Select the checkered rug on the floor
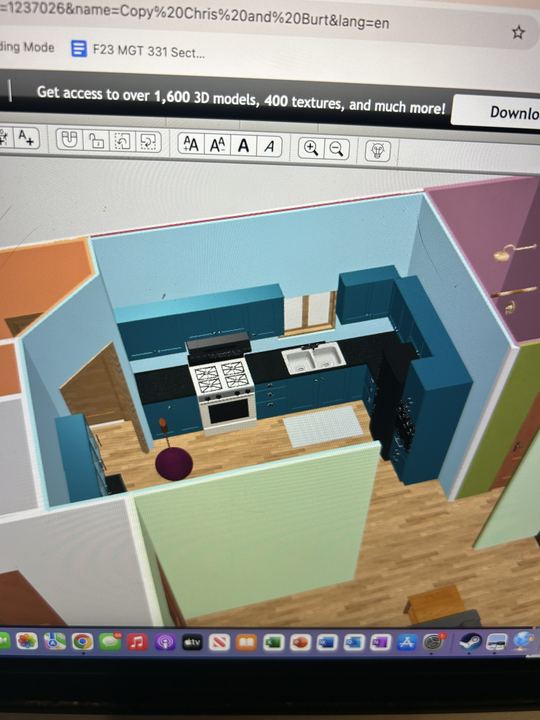Viewport: 540px width, 720px height. point(323,426)
